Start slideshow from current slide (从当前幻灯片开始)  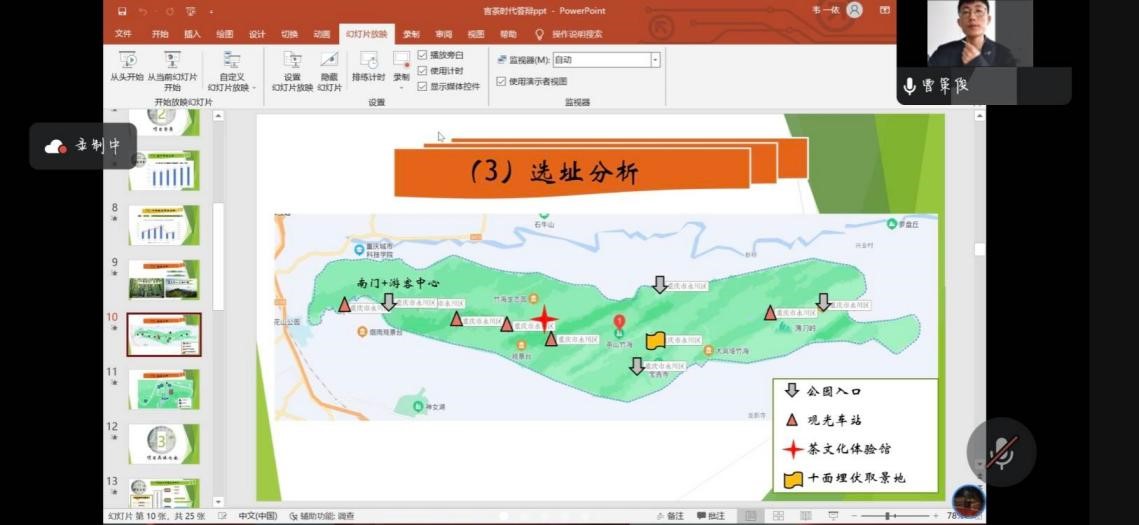click(172, 67)
